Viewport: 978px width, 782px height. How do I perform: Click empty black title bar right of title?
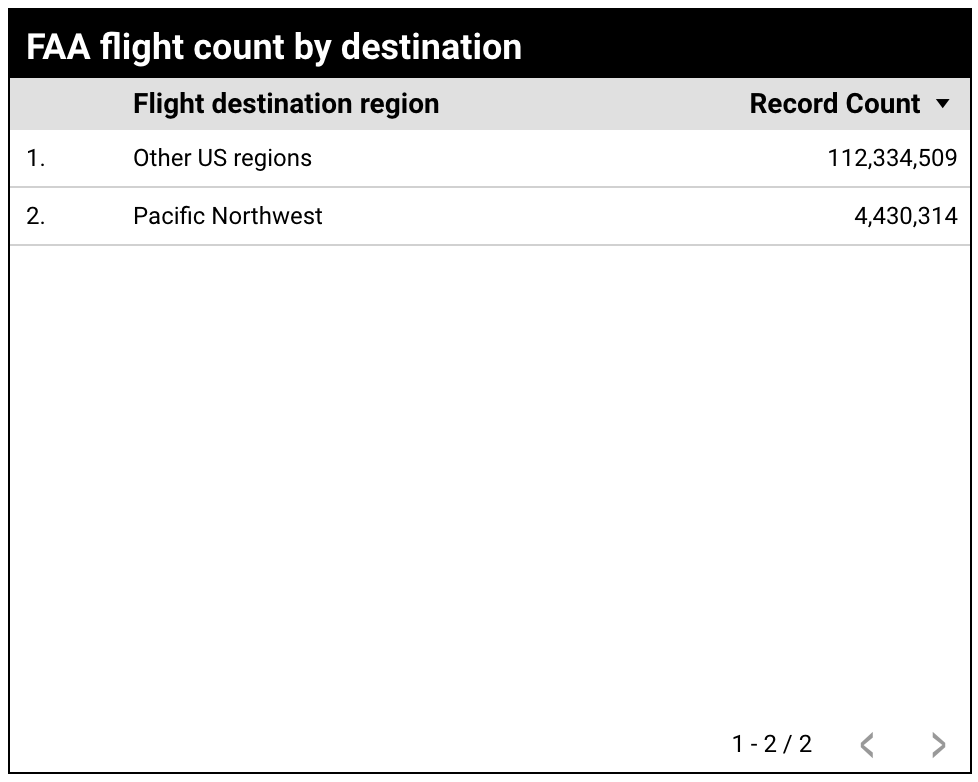click(x=750, y=47)
